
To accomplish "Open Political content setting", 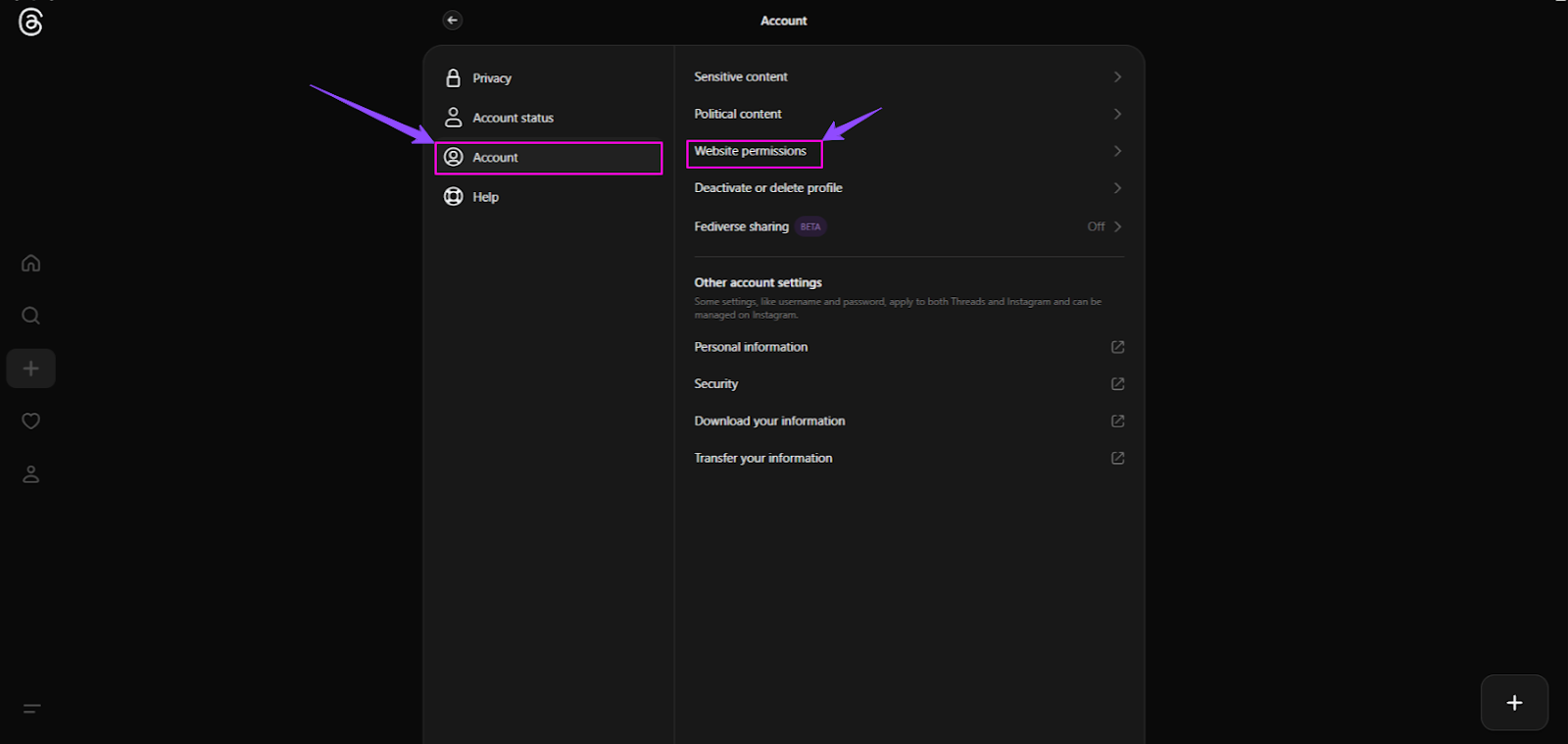I will click(x=908, y=114).
